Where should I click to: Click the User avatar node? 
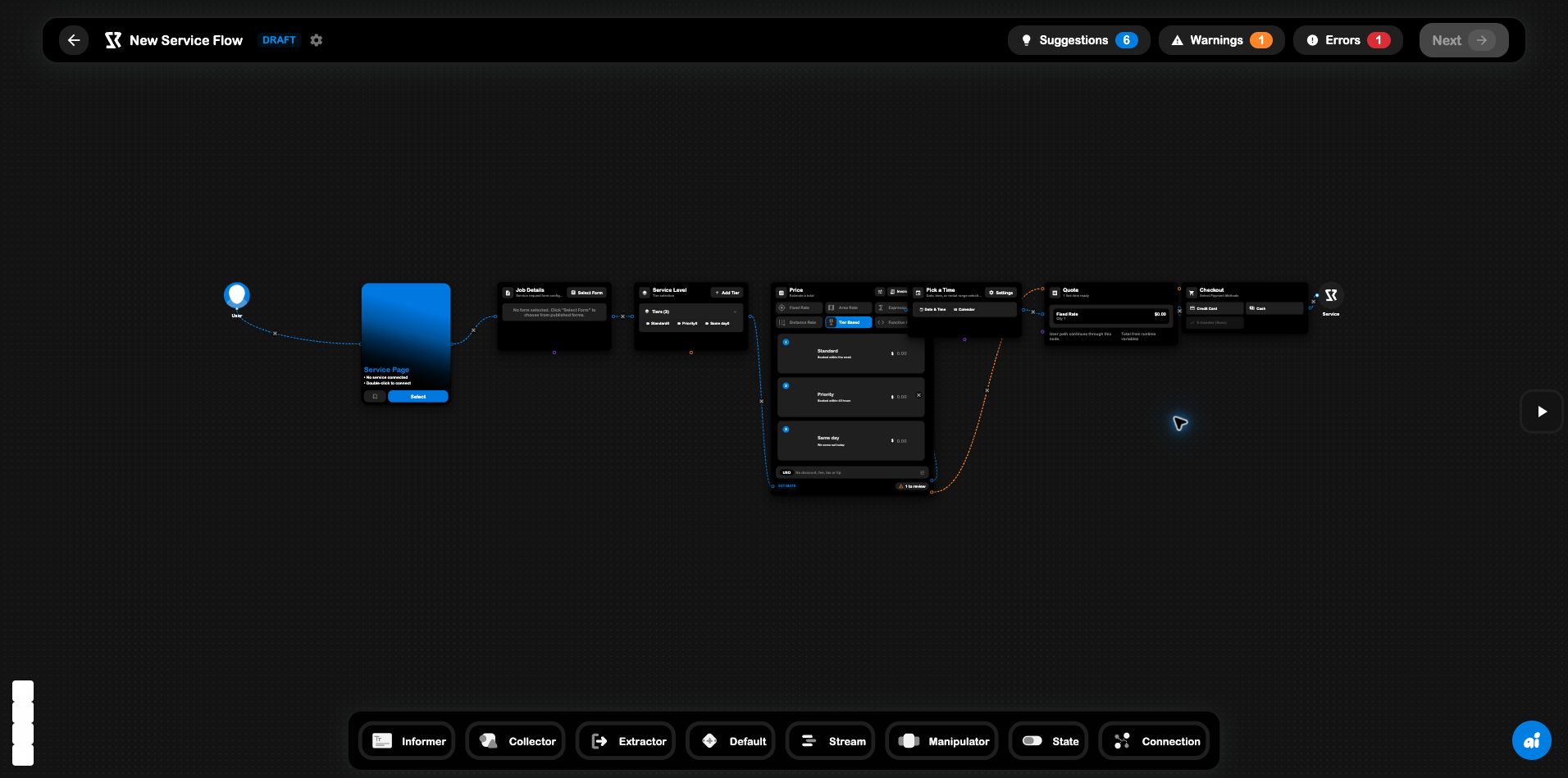click(237, 295)
